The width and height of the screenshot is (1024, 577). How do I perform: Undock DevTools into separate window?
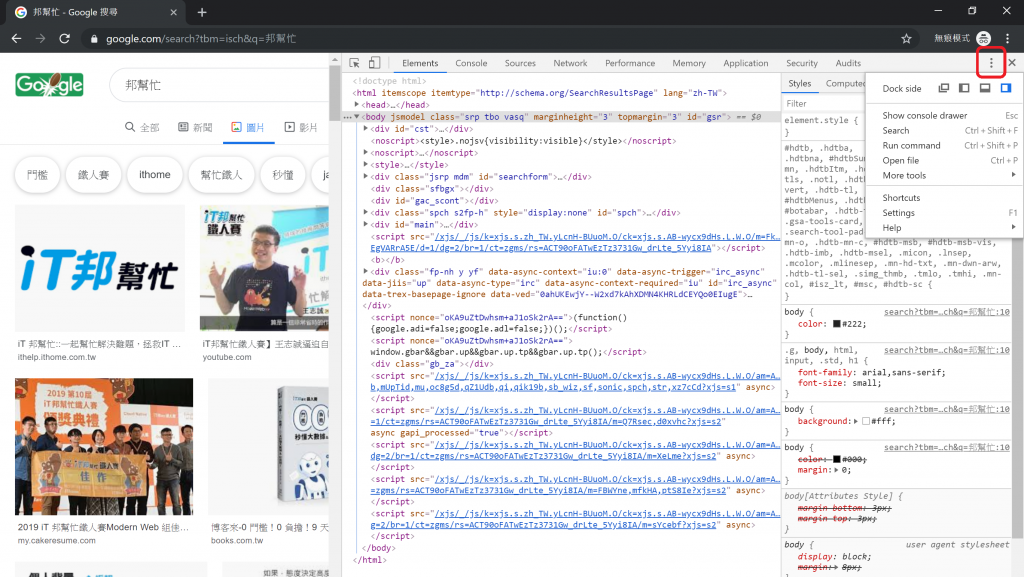[944, 88]
